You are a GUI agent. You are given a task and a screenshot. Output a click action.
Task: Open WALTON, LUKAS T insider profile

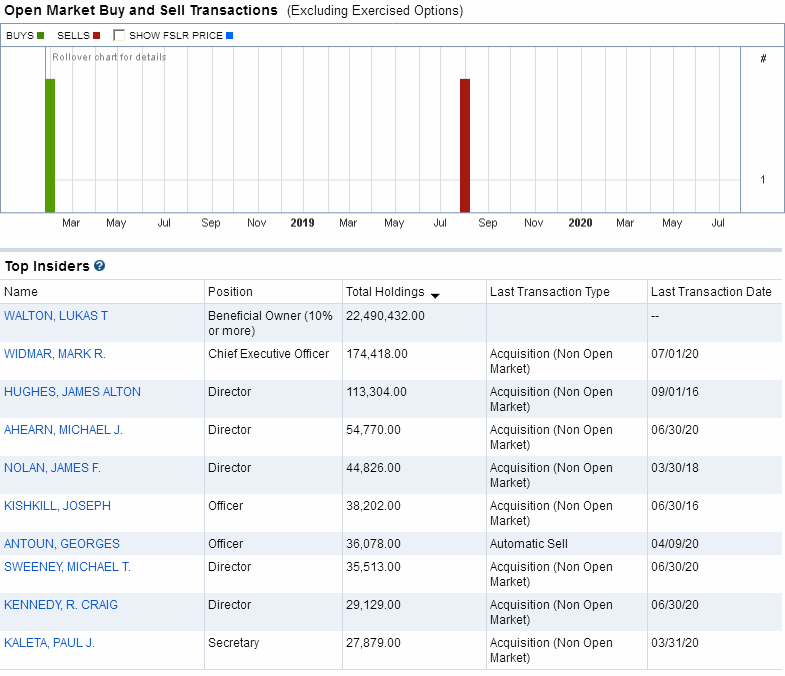[x=56, y=316]
